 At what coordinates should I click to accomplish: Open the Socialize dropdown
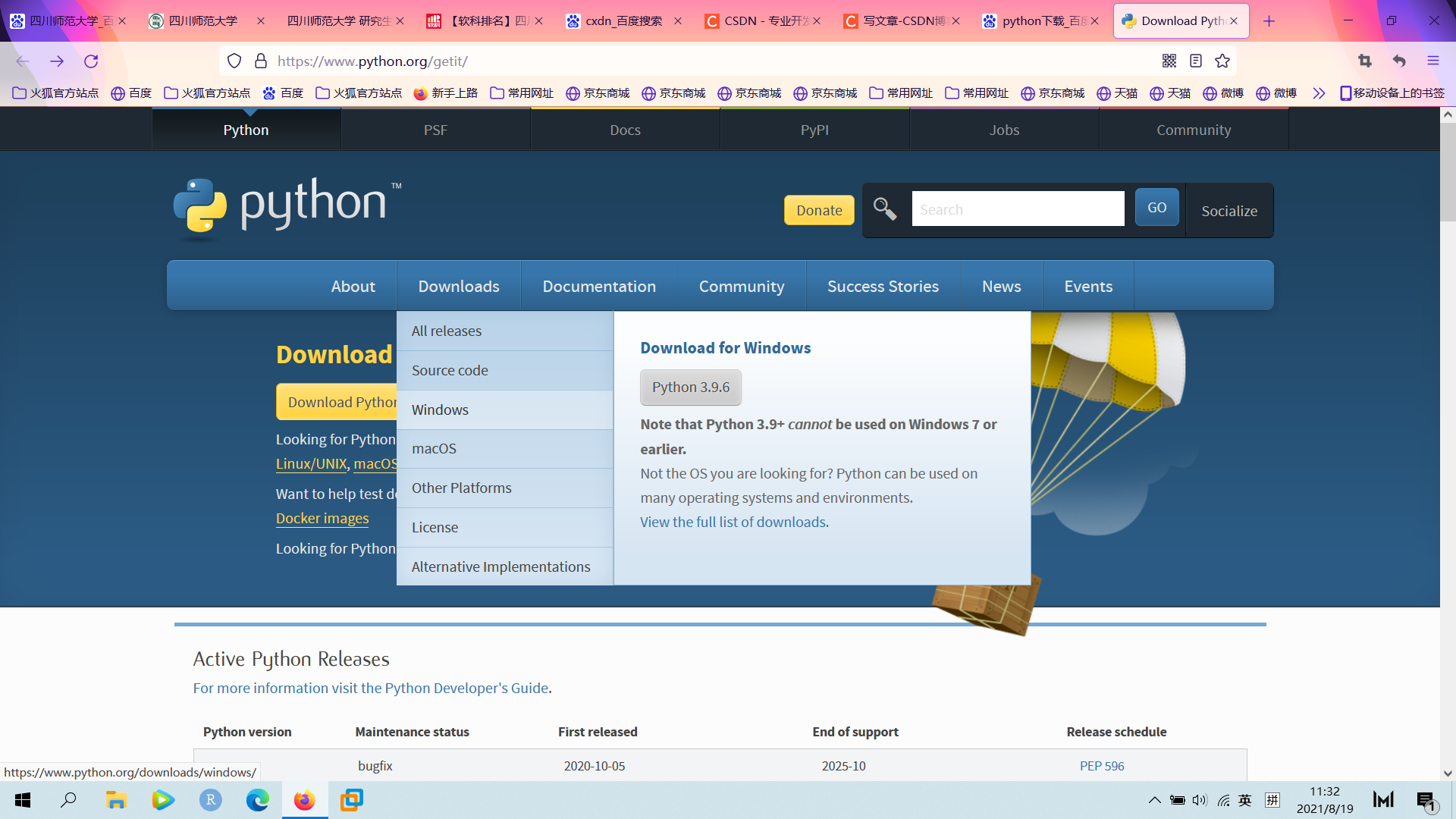[1229, 211]
